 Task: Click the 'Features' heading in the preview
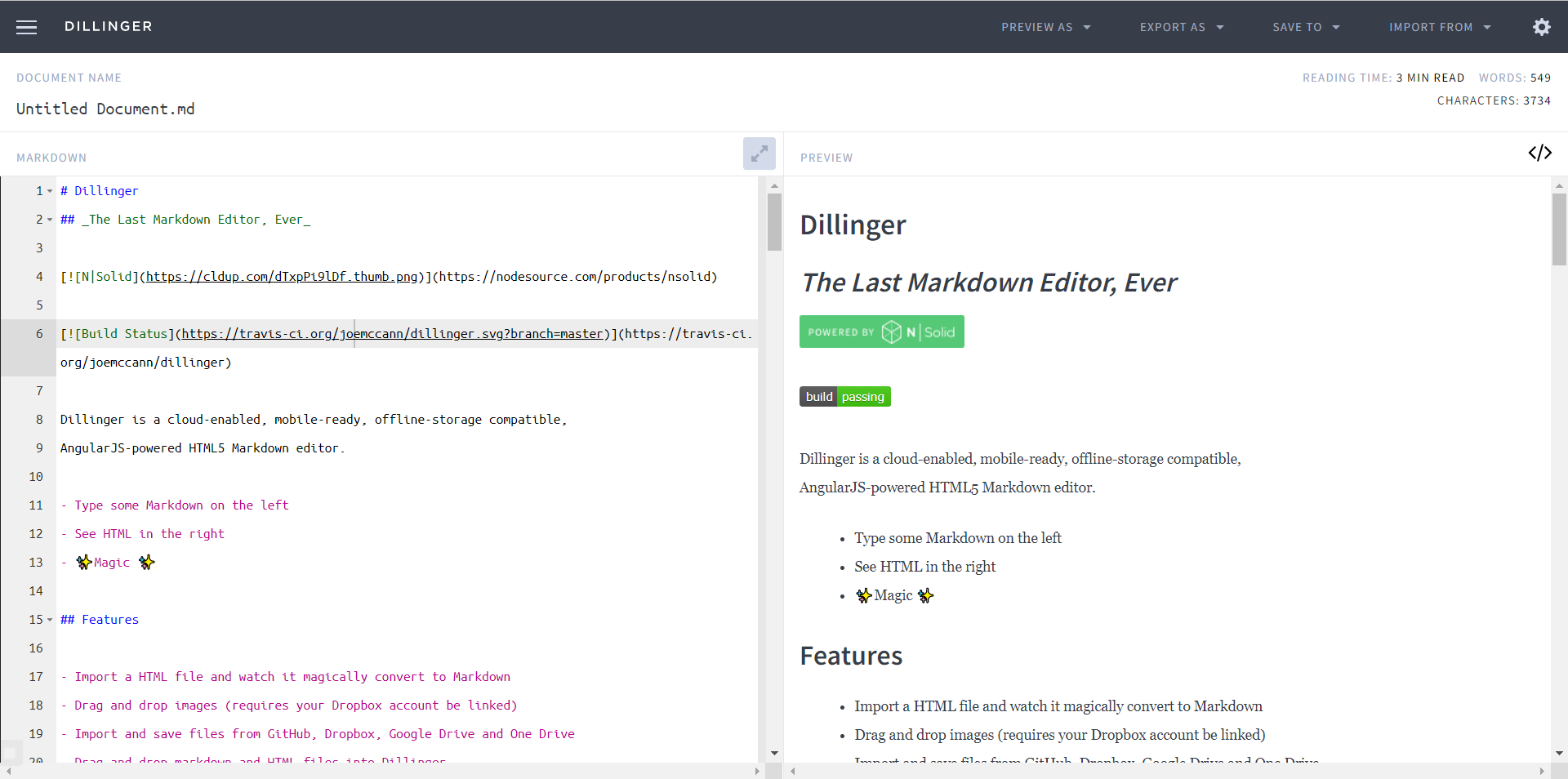(x=851, y=656)
